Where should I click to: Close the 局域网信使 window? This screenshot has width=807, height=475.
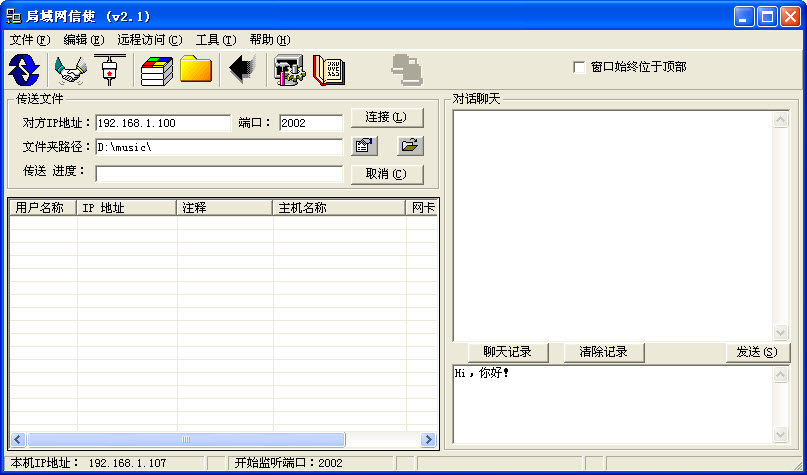click(x=790, y=16)
